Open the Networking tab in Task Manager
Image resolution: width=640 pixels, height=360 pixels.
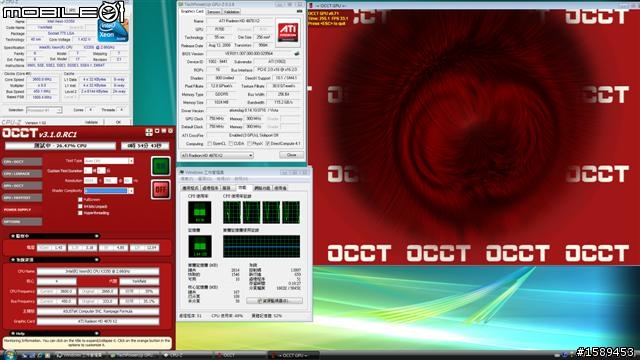[x=262, y=188]
